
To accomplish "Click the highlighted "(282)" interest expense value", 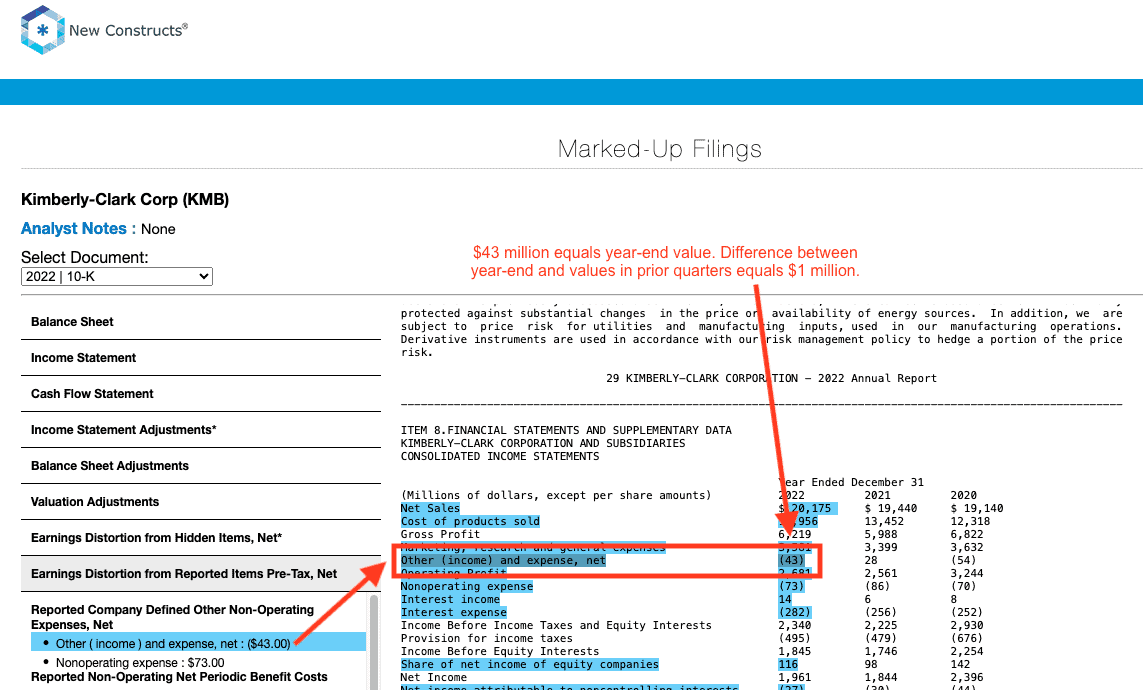I will (x=795, y=613).
